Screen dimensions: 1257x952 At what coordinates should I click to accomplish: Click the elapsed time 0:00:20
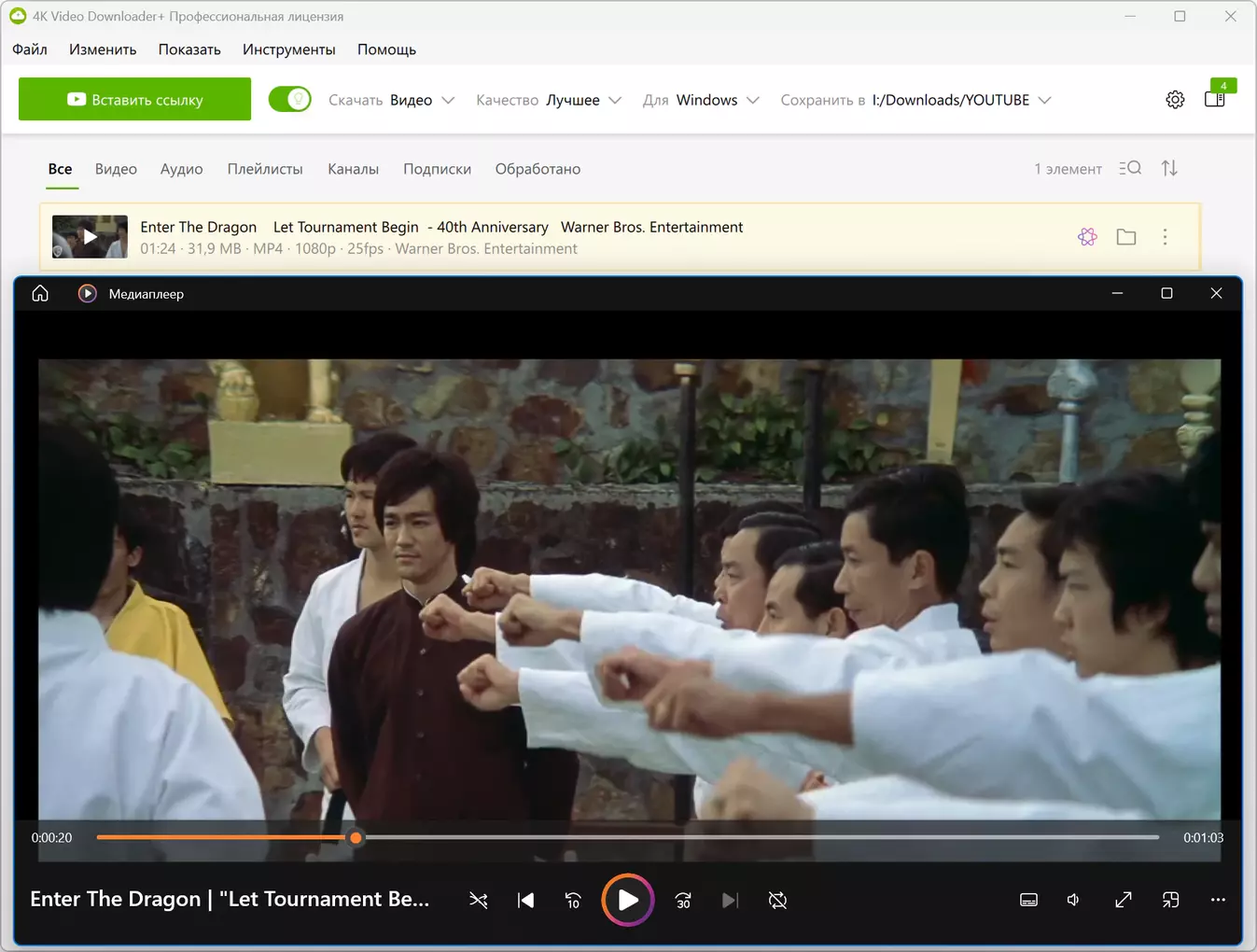point(51,837)
